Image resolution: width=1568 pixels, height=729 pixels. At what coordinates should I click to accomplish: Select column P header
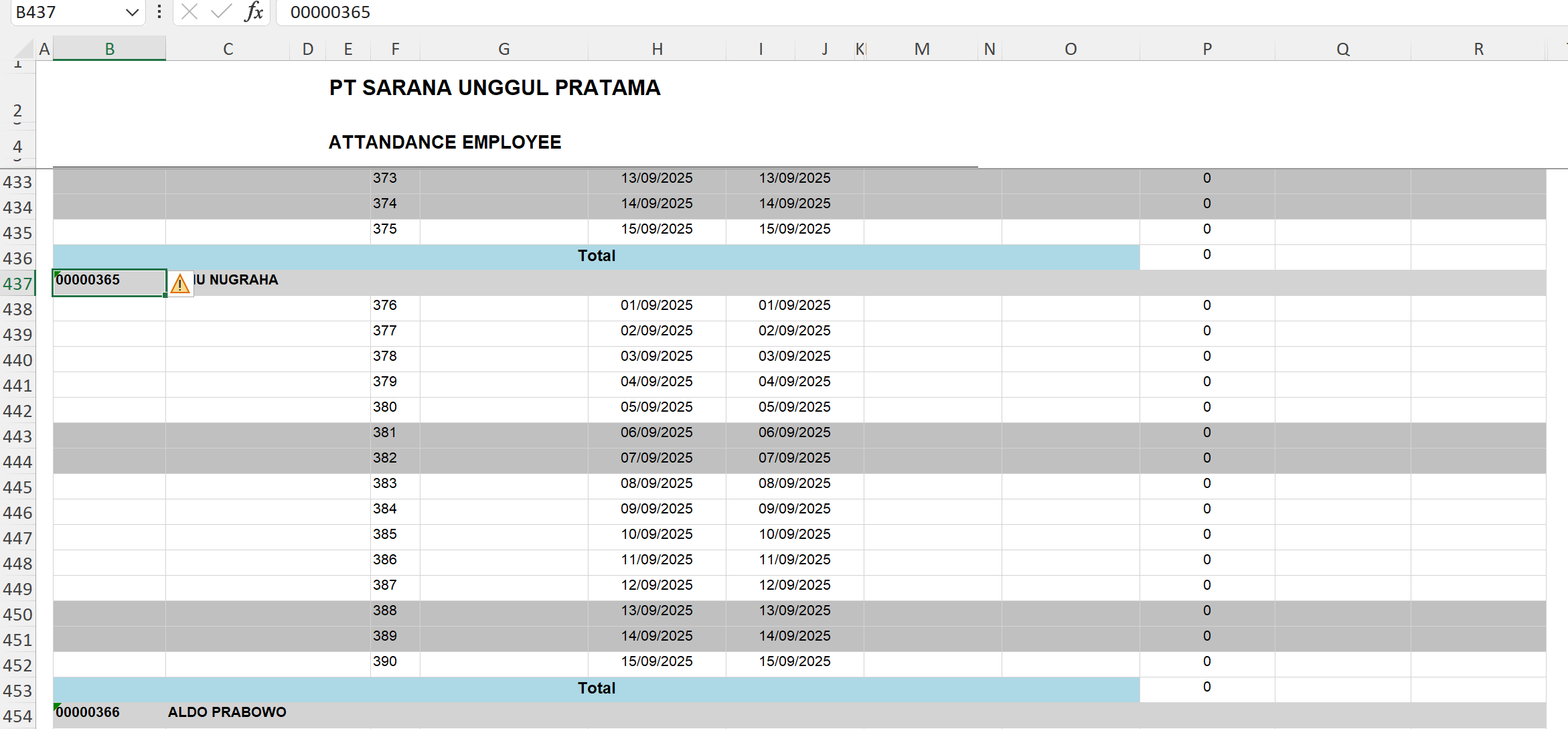(x=1207, y=49)
